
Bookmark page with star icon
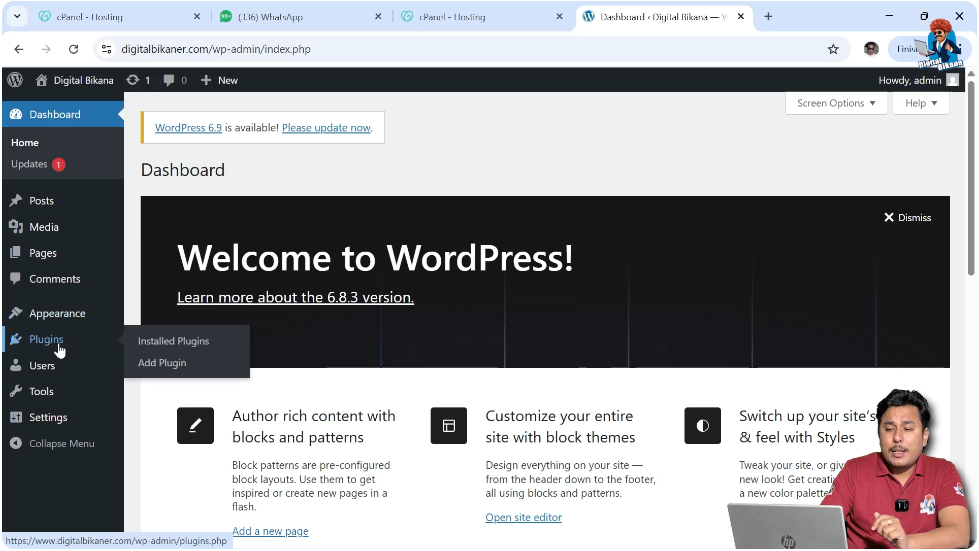pyautogui.click(x=833, y=49)
